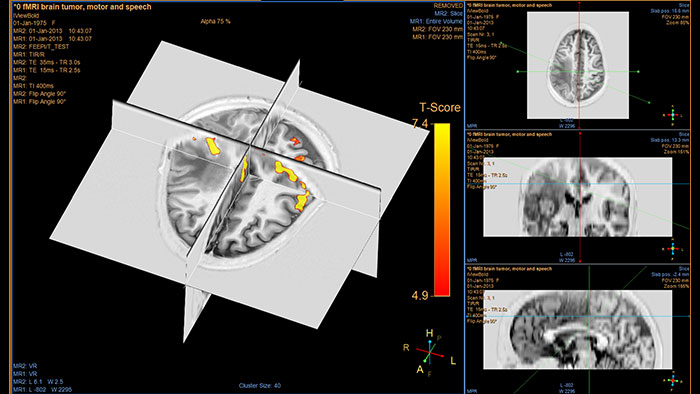Select the axial MPR brain slice image
The image size is (700, 394).
click(x=578, y=65)
